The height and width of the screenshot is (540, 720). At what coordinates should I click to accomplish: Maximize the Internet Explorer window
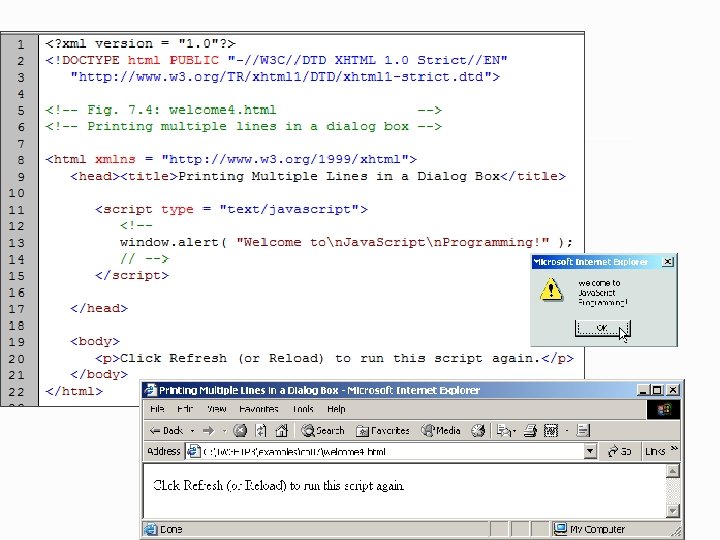point(657,390)
